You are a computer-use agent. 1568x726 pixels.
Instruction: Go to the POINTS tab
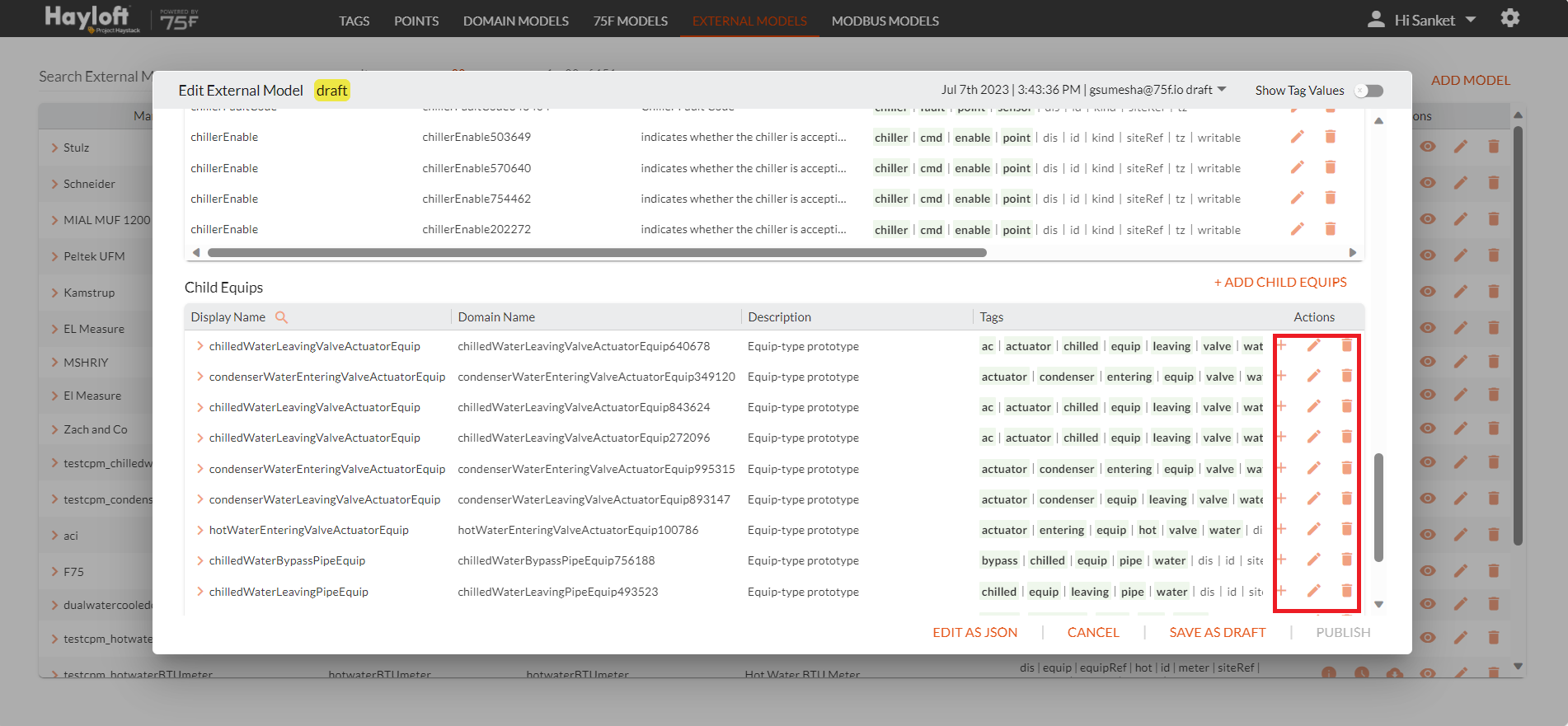coord(416,21)
